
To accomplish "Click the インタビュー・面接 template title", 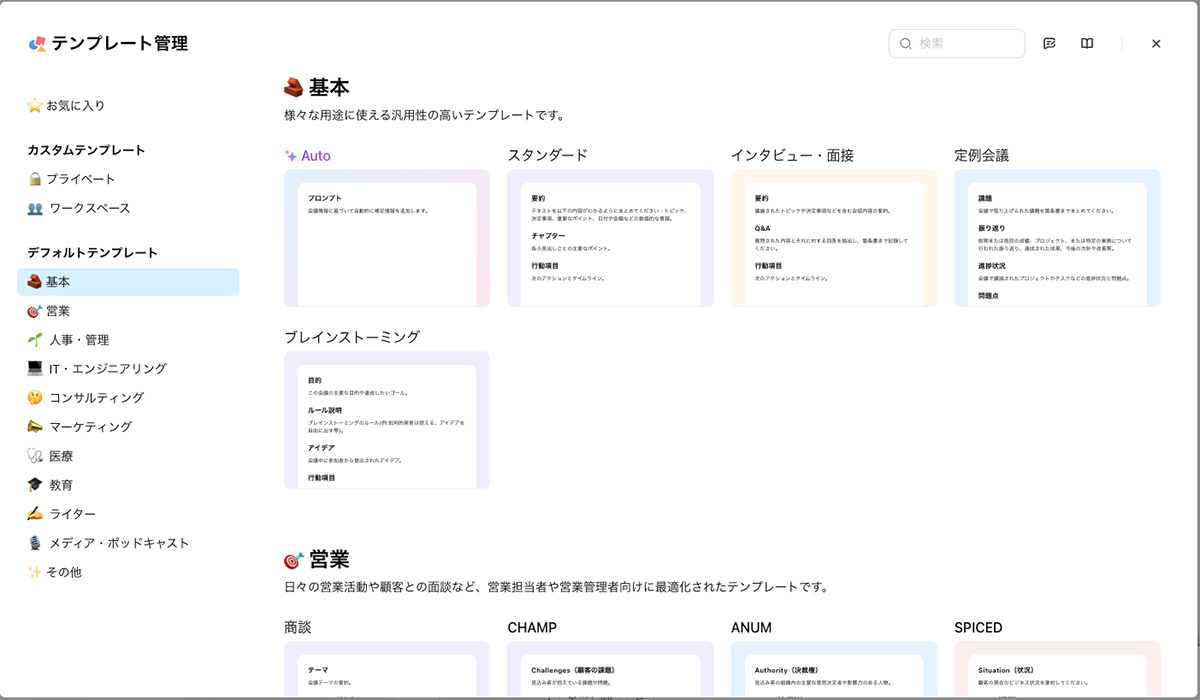I will click(792, 156).
